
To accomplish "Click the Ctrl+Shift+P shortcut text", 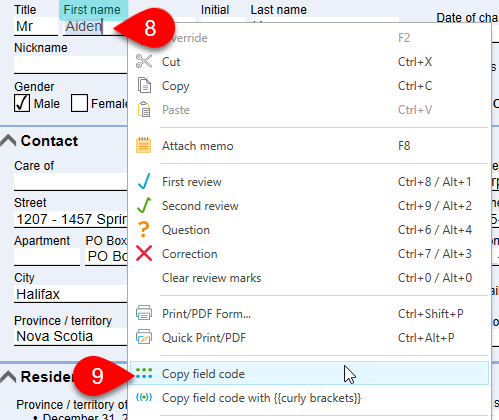I will click(430, 313).
